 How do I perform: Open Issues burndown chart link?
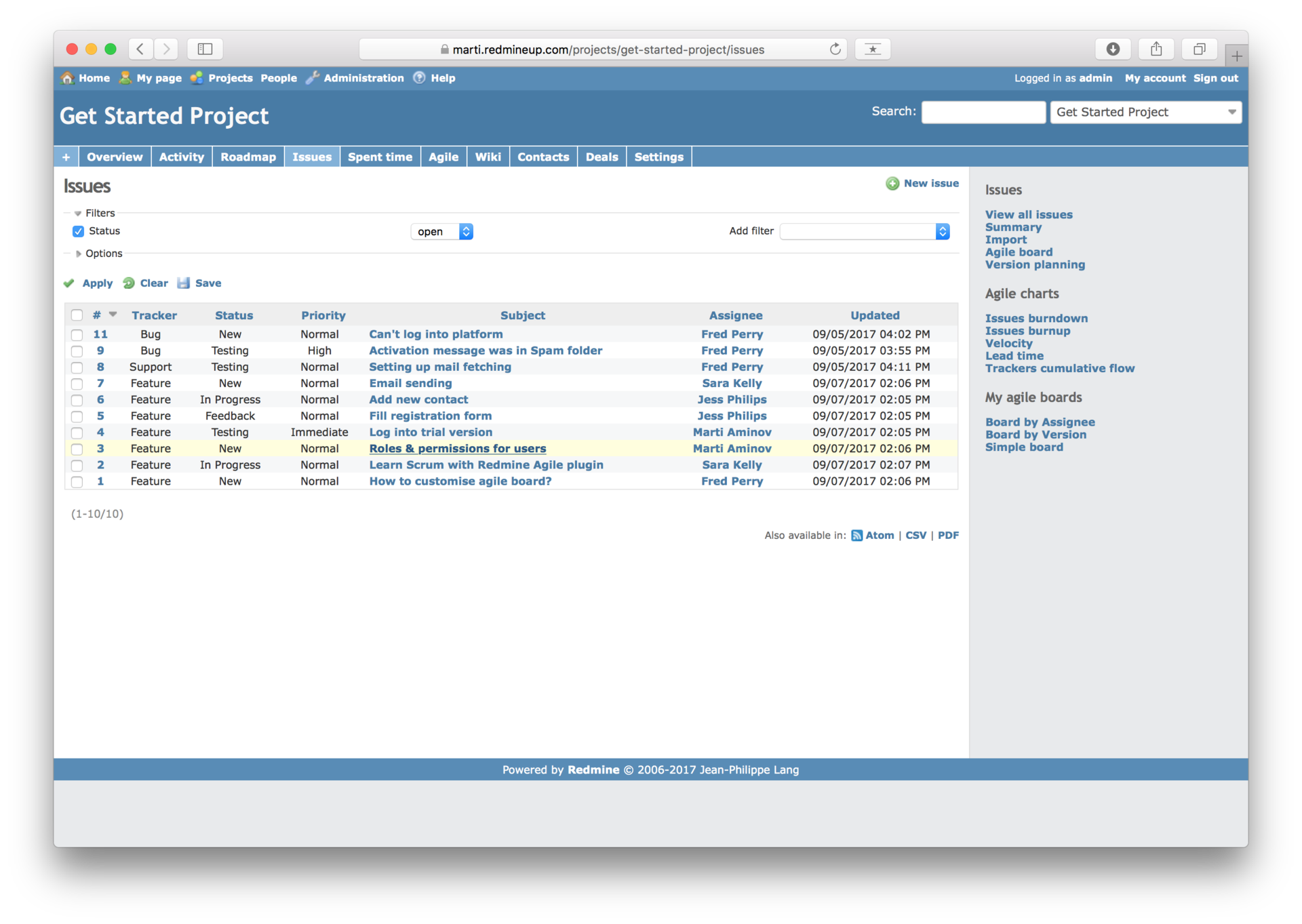[x=1035, y=319]
